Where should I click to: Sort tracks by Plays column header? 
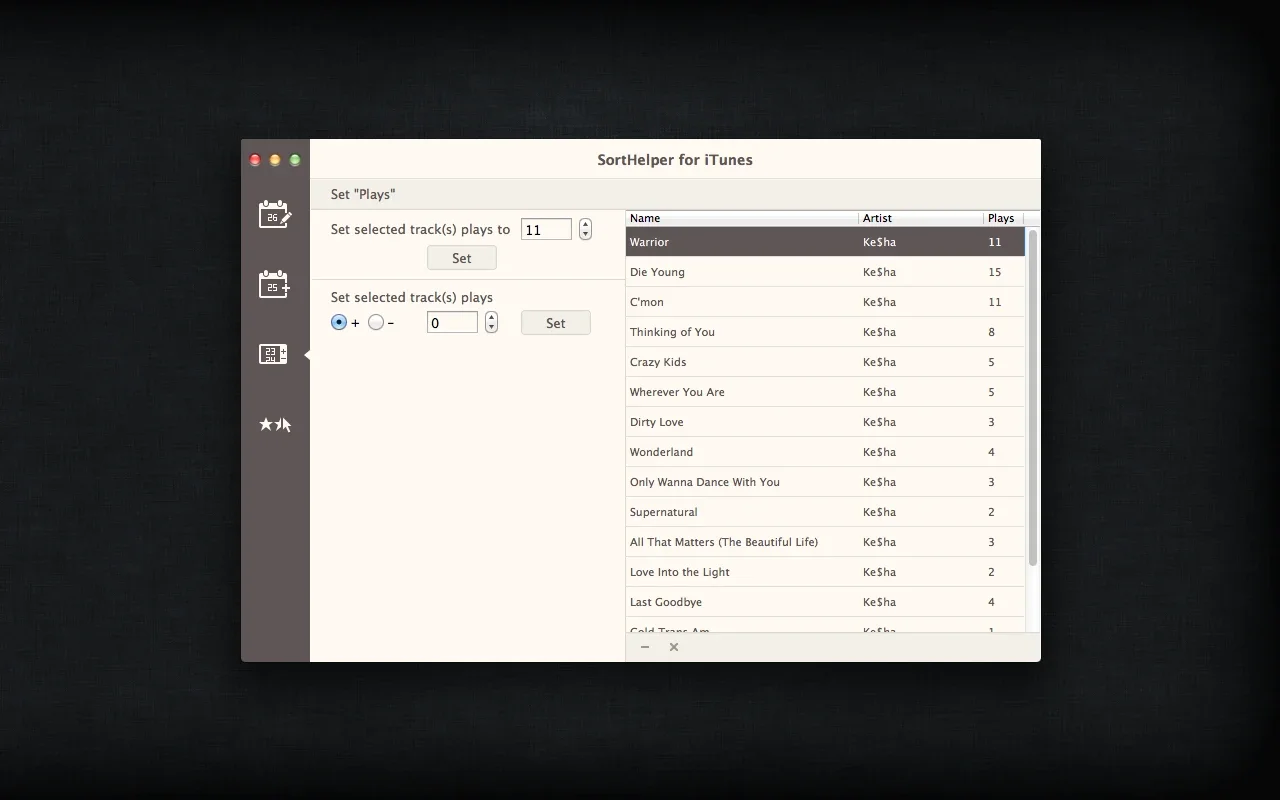point(1003,218)
